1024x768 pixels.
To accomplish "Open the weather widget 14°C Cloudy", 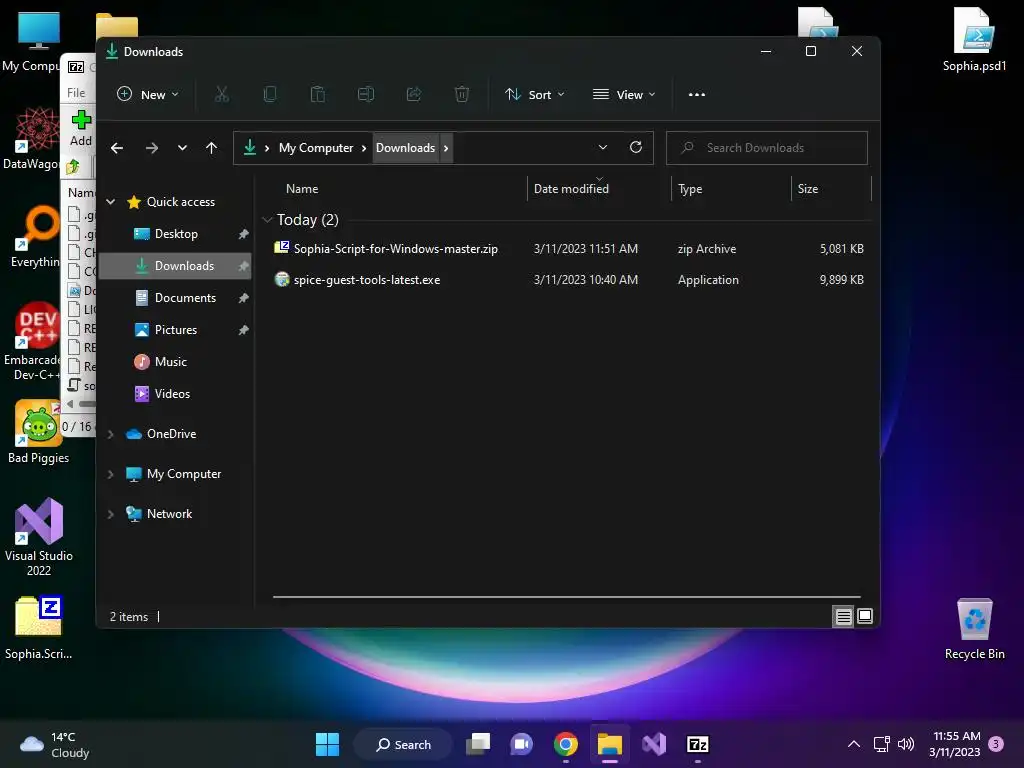I will [x=55, y=744].
